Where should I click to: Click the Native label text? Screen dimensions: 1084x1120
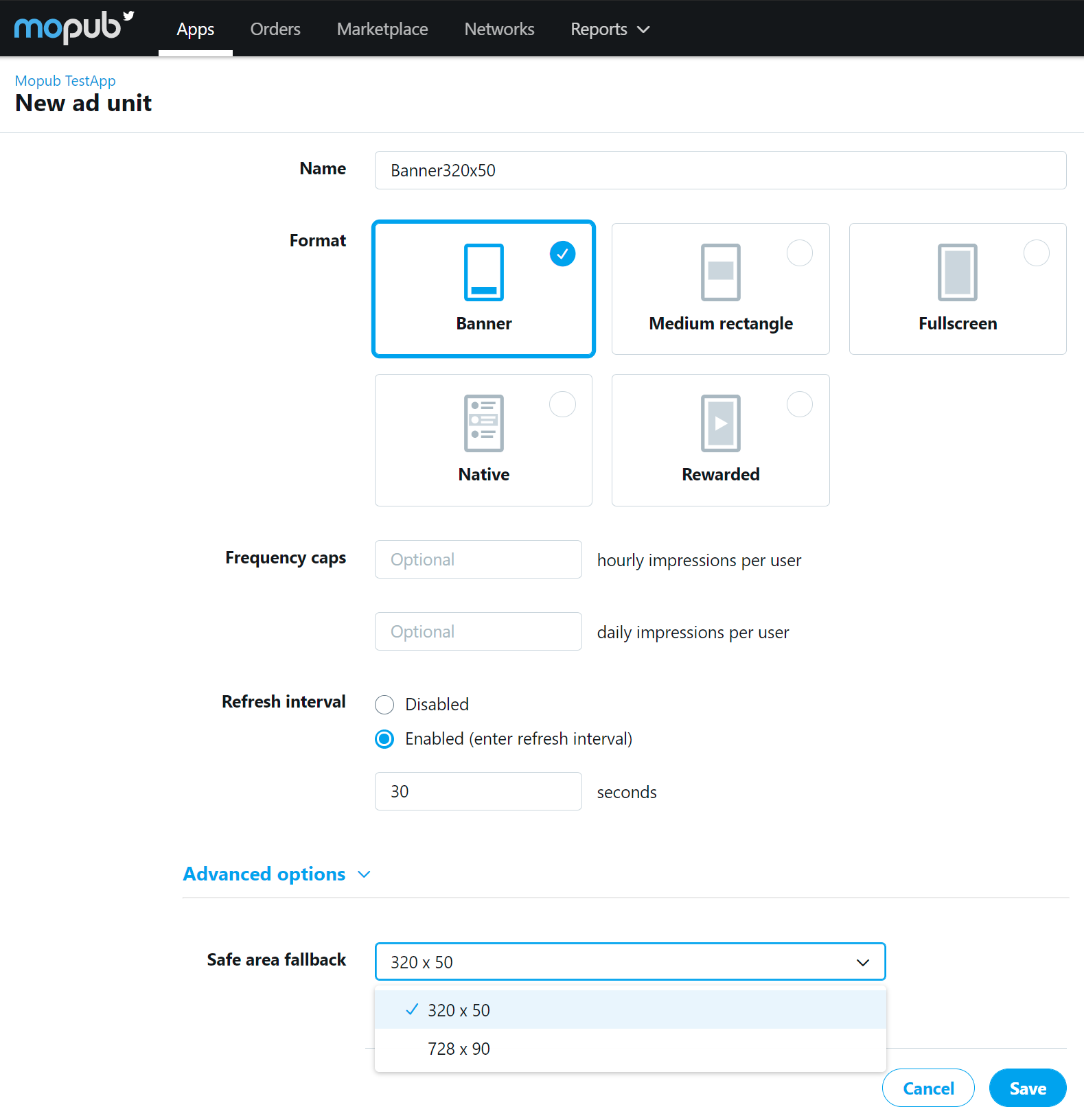click(484, 474)
